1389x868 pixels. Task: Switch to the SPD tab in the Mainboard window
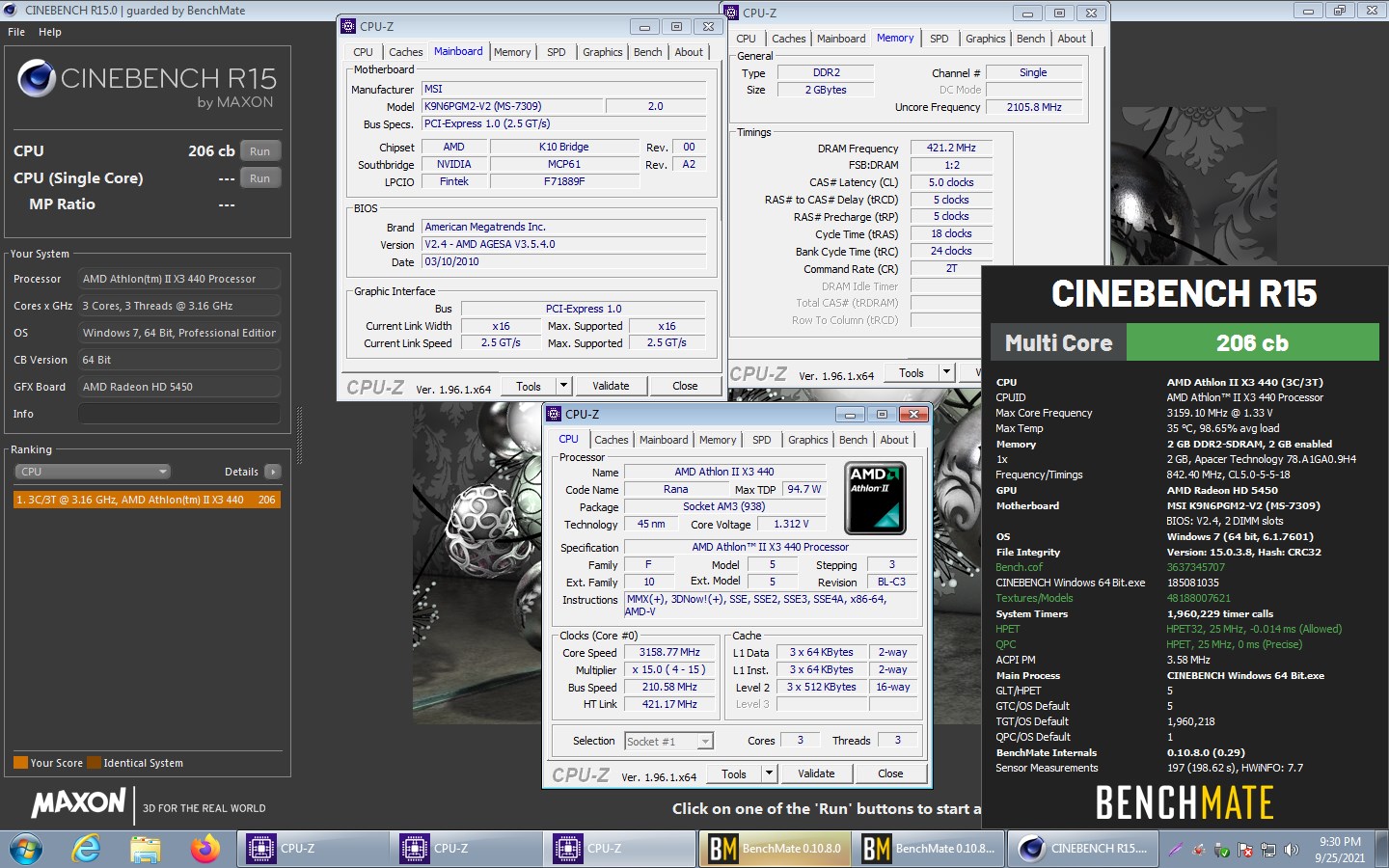(x=557, y=52)
